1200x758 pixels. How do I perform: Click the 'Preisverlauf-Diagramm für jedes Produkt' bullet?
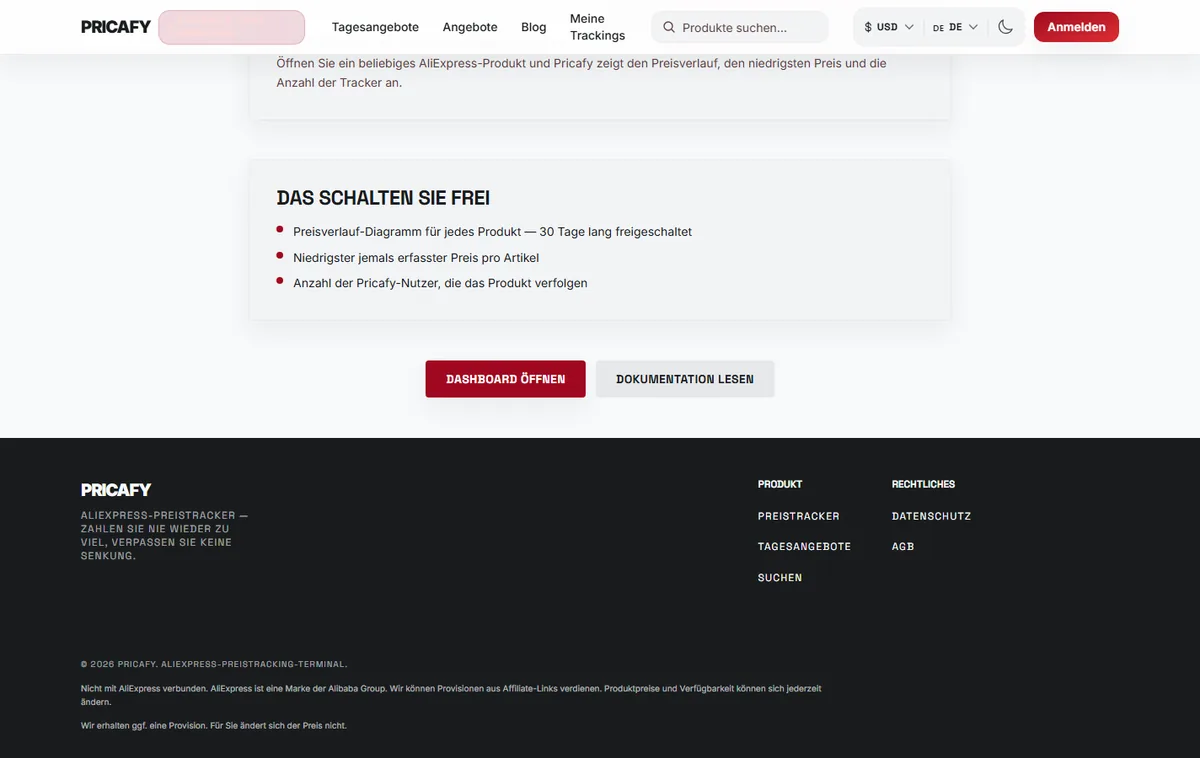pyautogui.click(x=492, y=232)
